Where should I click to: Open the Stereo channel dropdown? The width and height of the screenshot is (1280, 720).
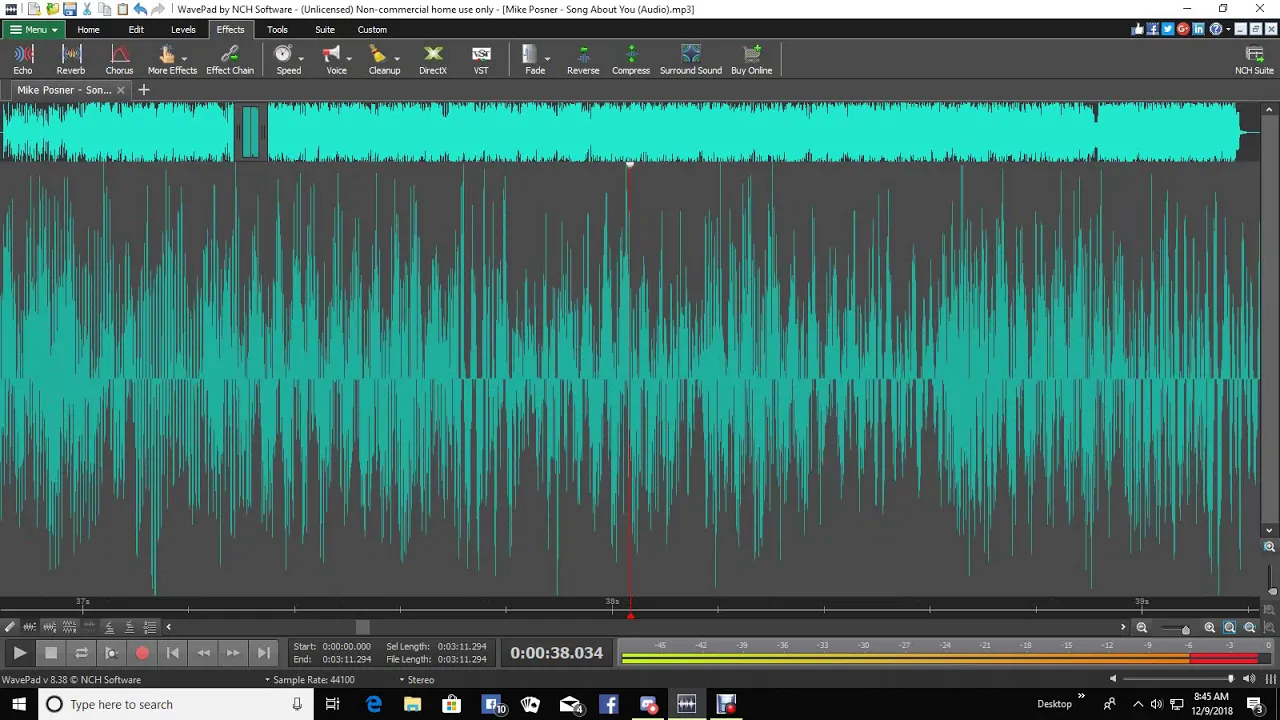pyautogui.click(x=417, y=680)
